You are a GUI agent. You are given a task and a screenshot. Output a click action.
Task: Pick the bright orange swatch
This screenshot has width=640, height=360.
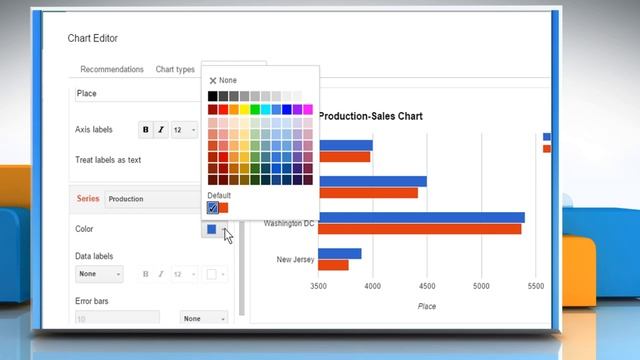pos(234,109)
